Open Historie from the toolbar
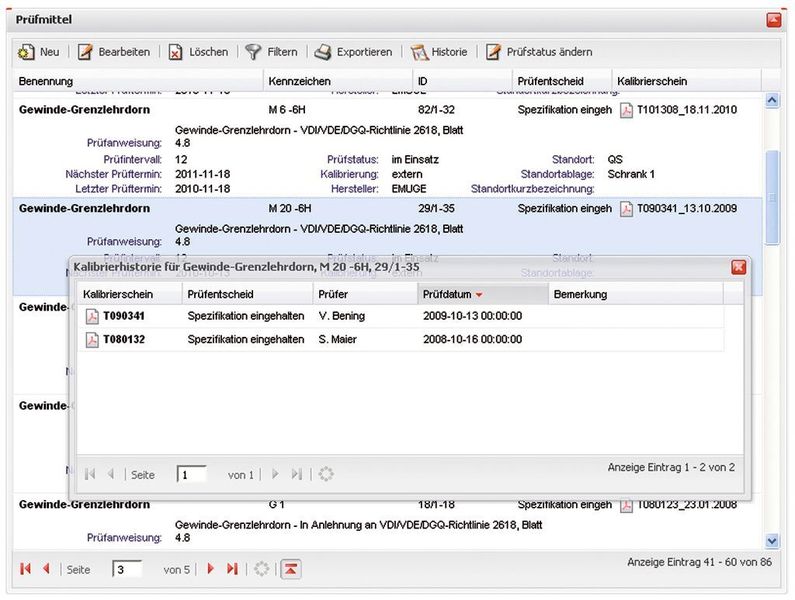This screenshot has width=795, height=600. (x=439, y=52)
